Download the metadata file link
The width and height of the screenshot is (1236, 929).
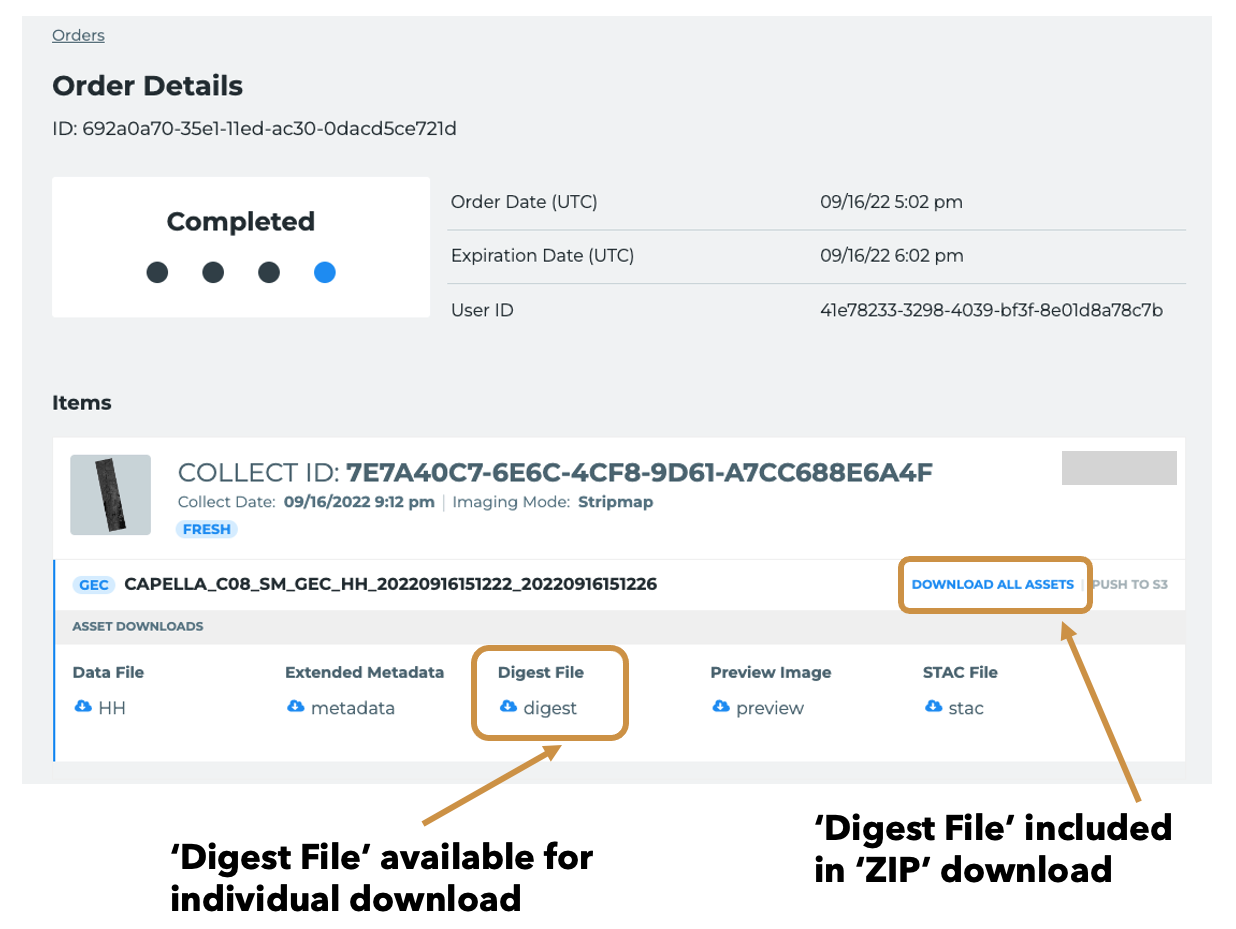click(352, 708)
